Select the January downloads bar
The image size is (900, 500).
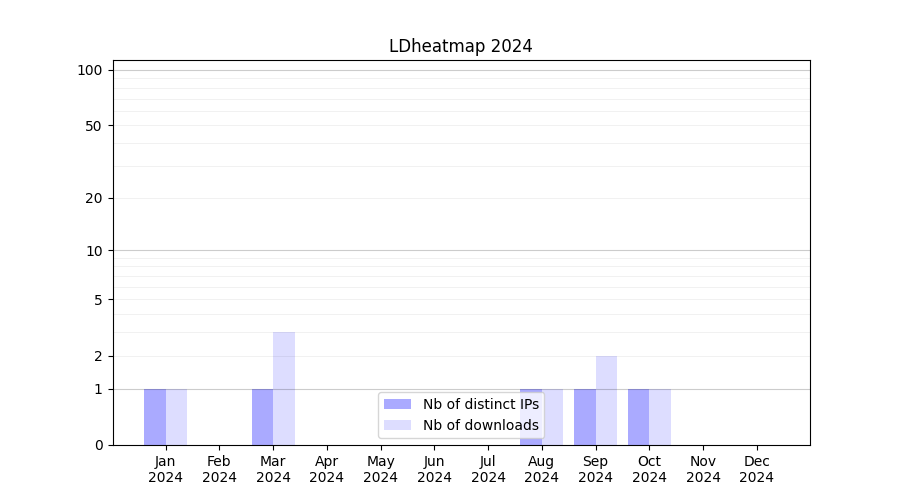click(176, 417)
